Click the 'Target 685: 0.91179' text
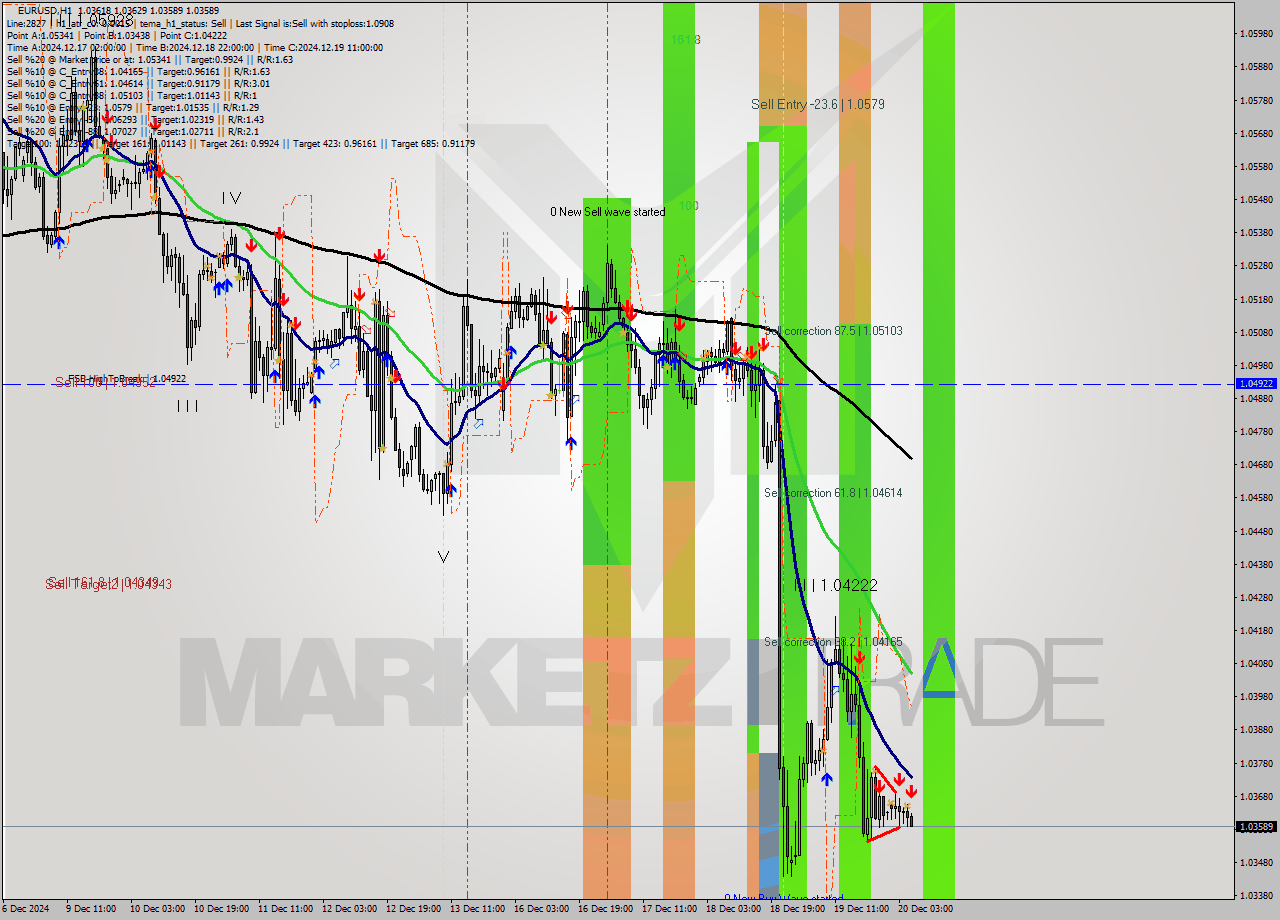 (433, 143)
